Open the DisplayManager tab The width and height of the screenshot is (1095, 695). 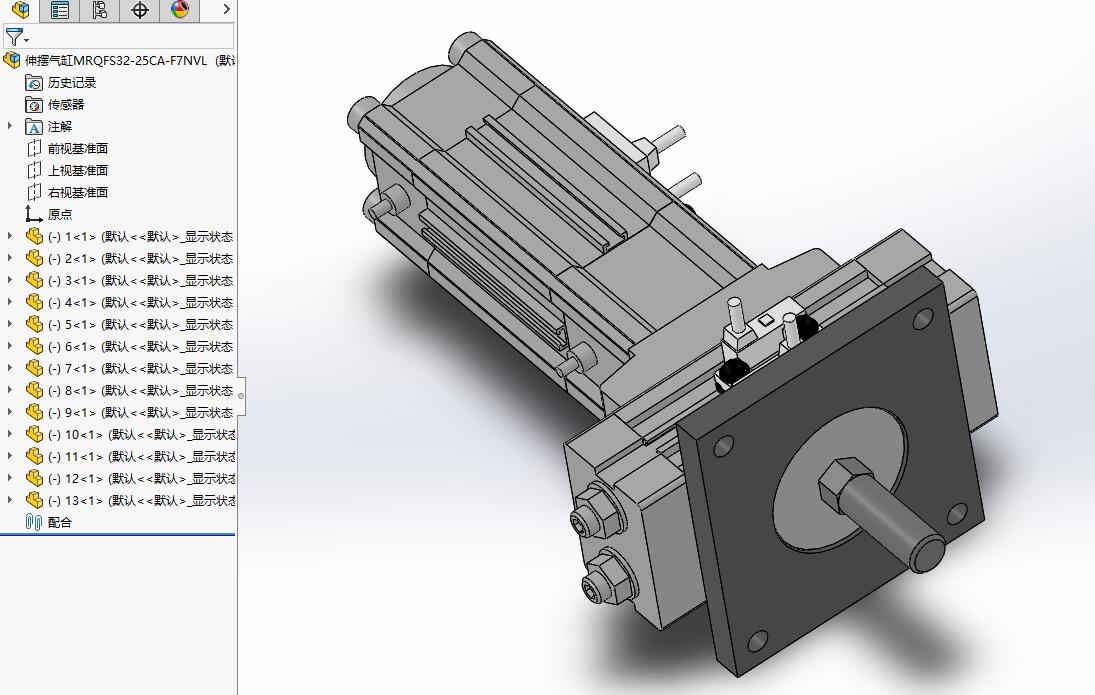click(179, 10)
